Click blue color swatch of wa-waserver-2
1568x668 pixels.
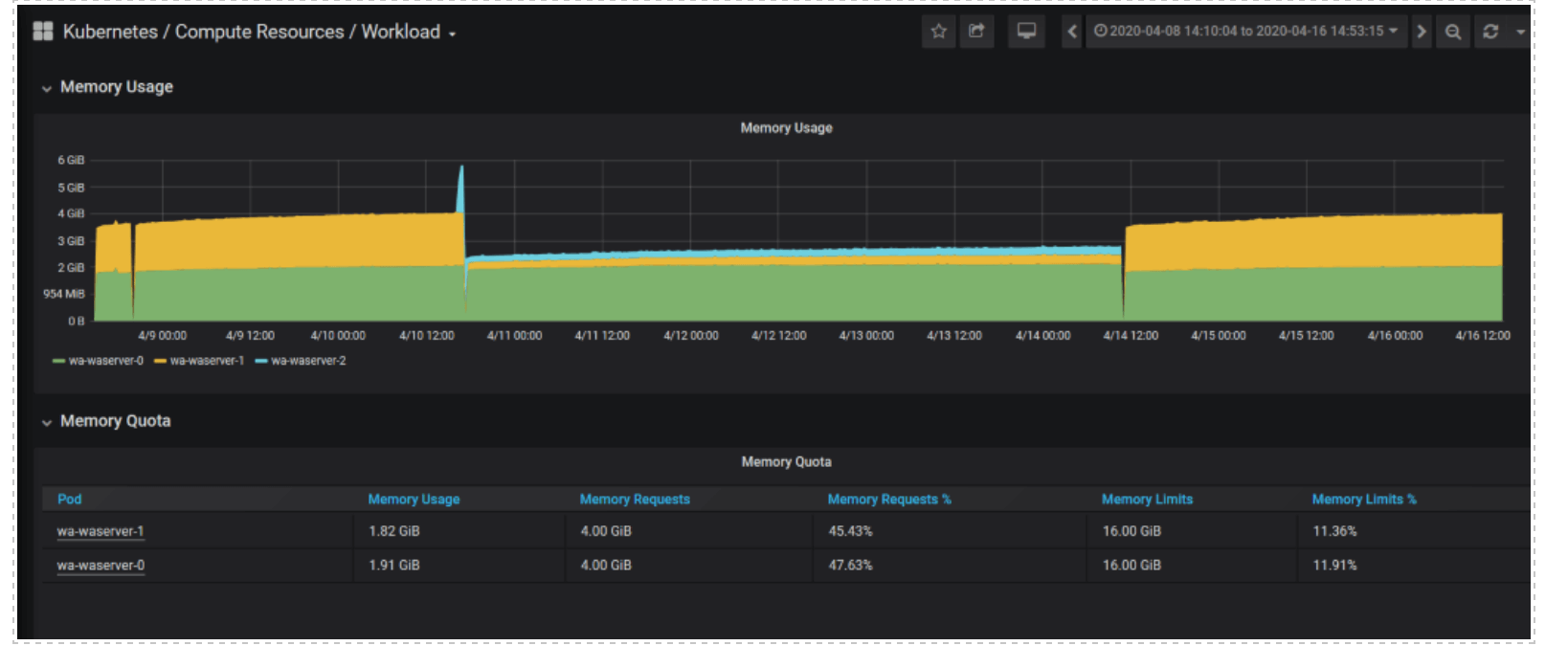coord(261,361)
